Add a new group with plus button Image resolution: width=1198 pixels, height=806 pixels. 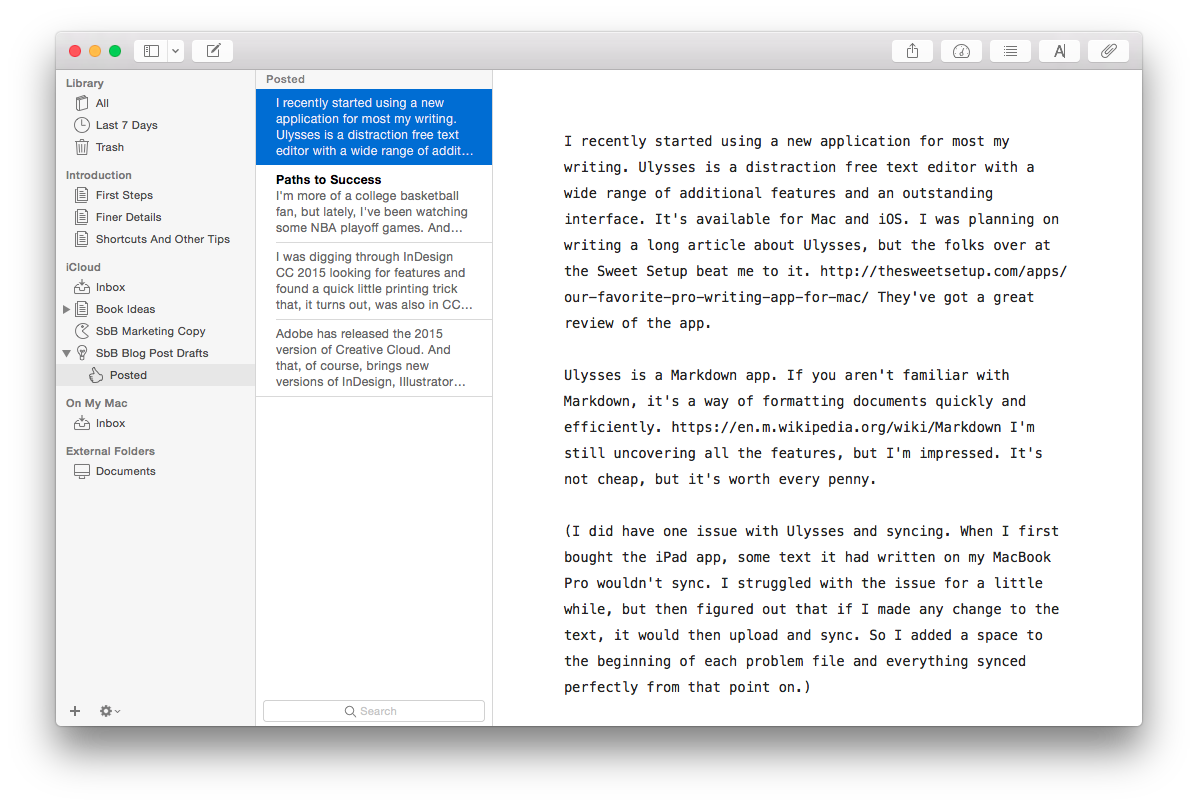75,711
